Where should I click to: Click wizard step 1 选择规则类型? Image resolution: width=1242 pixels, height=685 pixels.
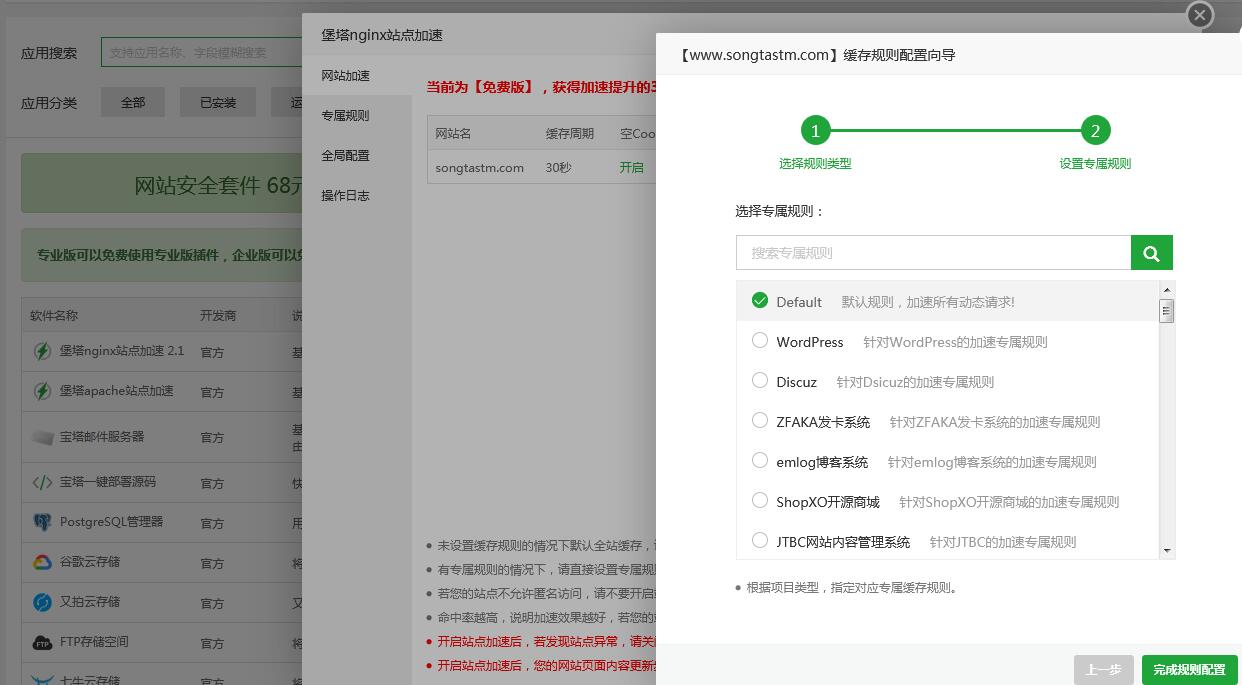(815, 130)
